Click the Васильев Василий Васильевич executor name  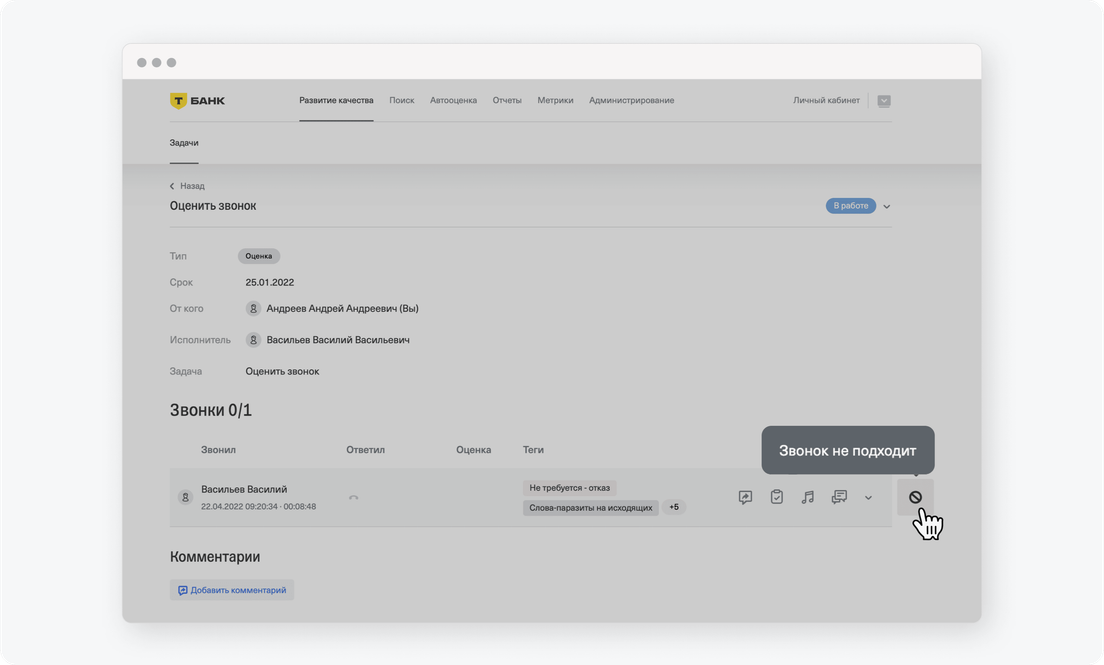(338, 340)
